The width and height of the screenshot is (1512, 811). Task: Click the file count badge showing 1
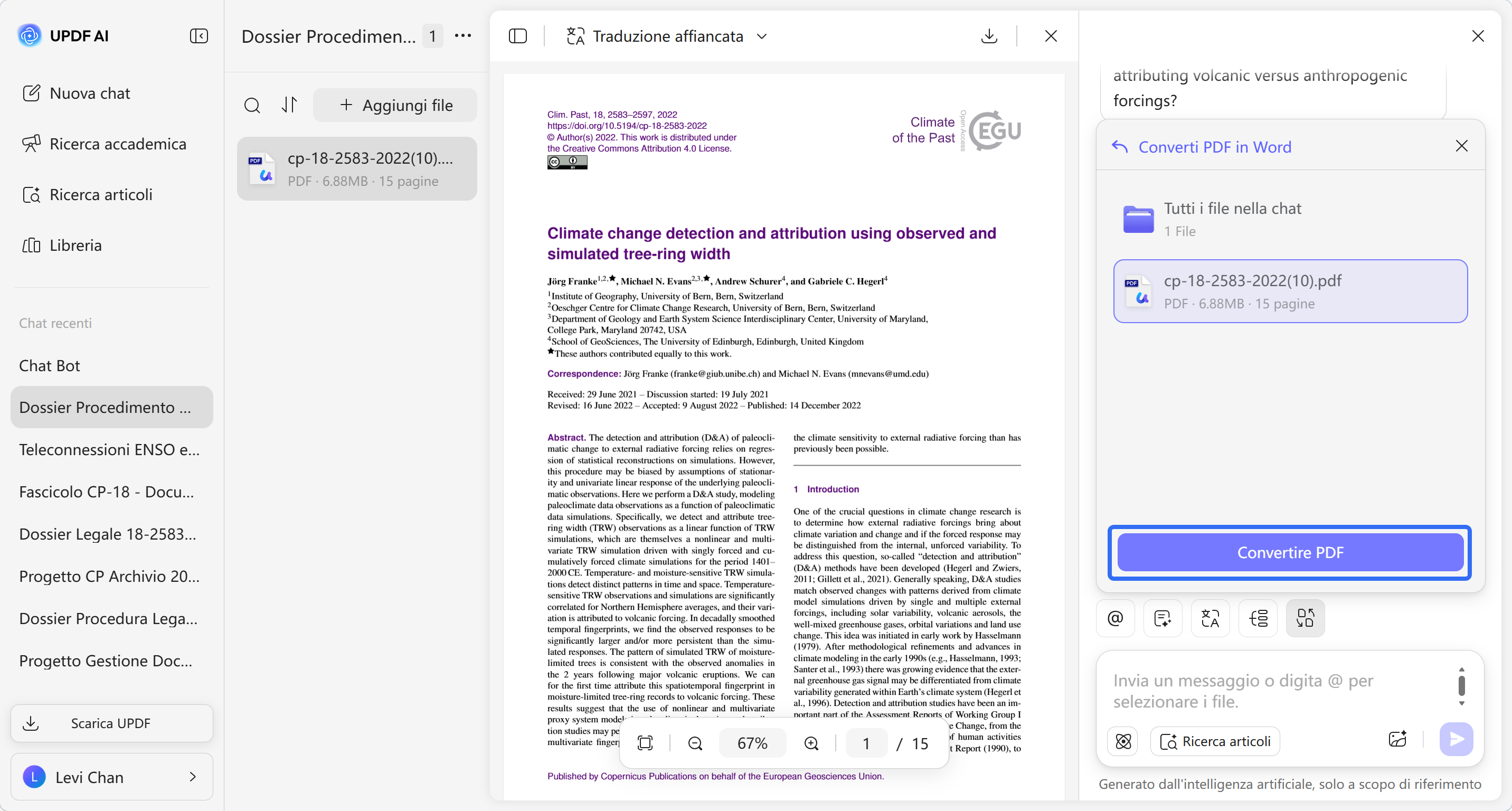tap(432, 36)
